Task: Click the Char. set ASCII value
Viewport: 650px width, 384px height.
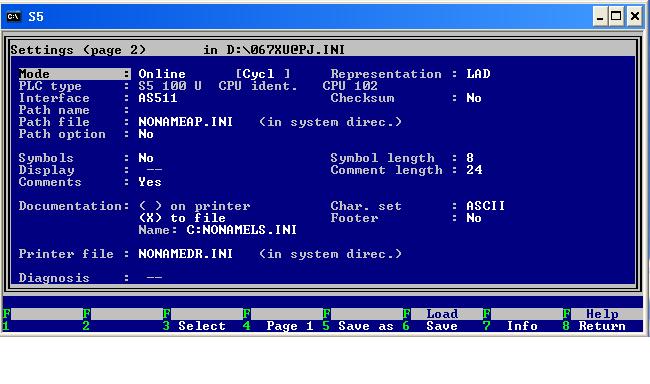Action: click(485, 206)
